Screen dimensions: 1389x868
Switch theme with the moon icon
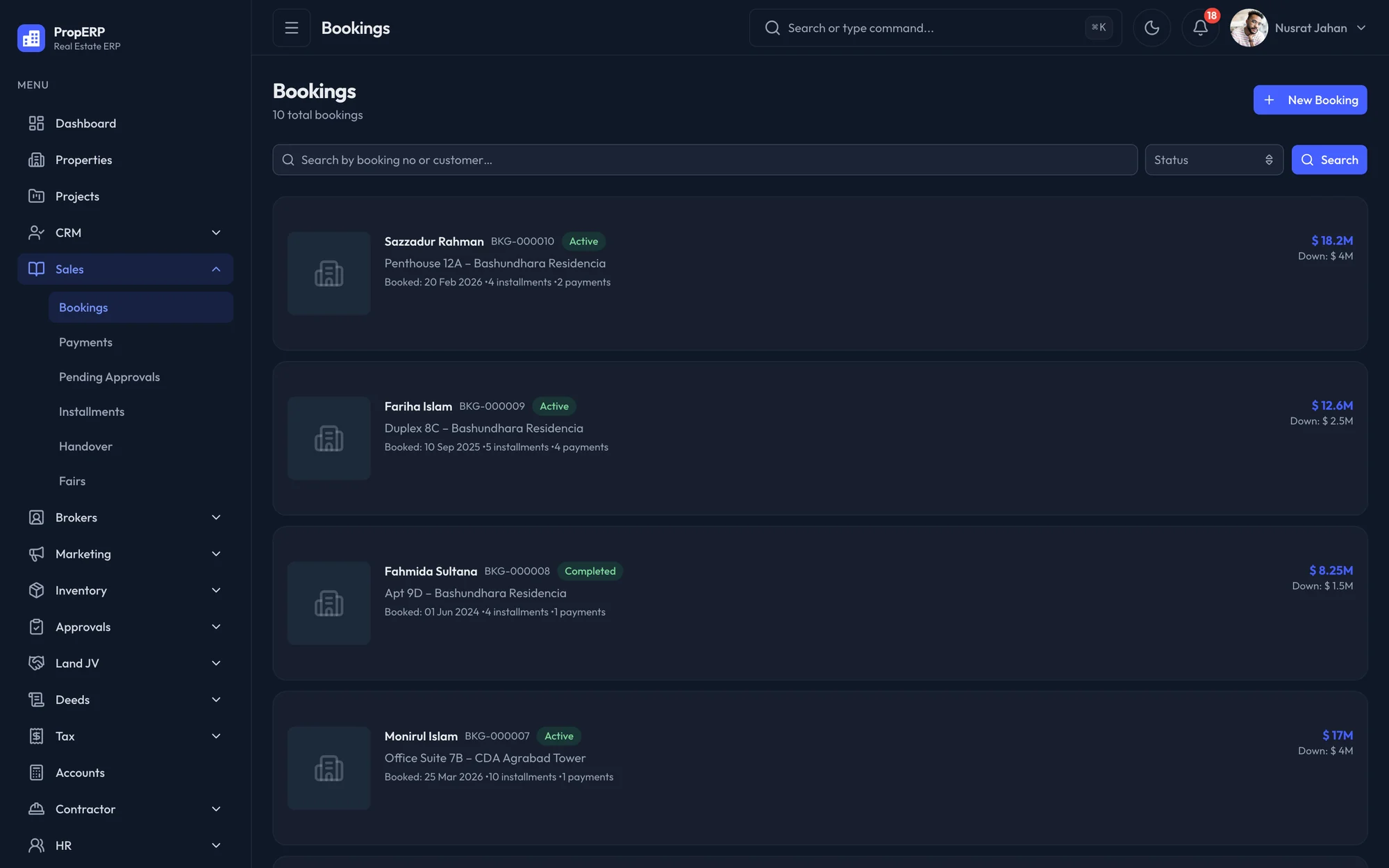[x=1151, y=28]
